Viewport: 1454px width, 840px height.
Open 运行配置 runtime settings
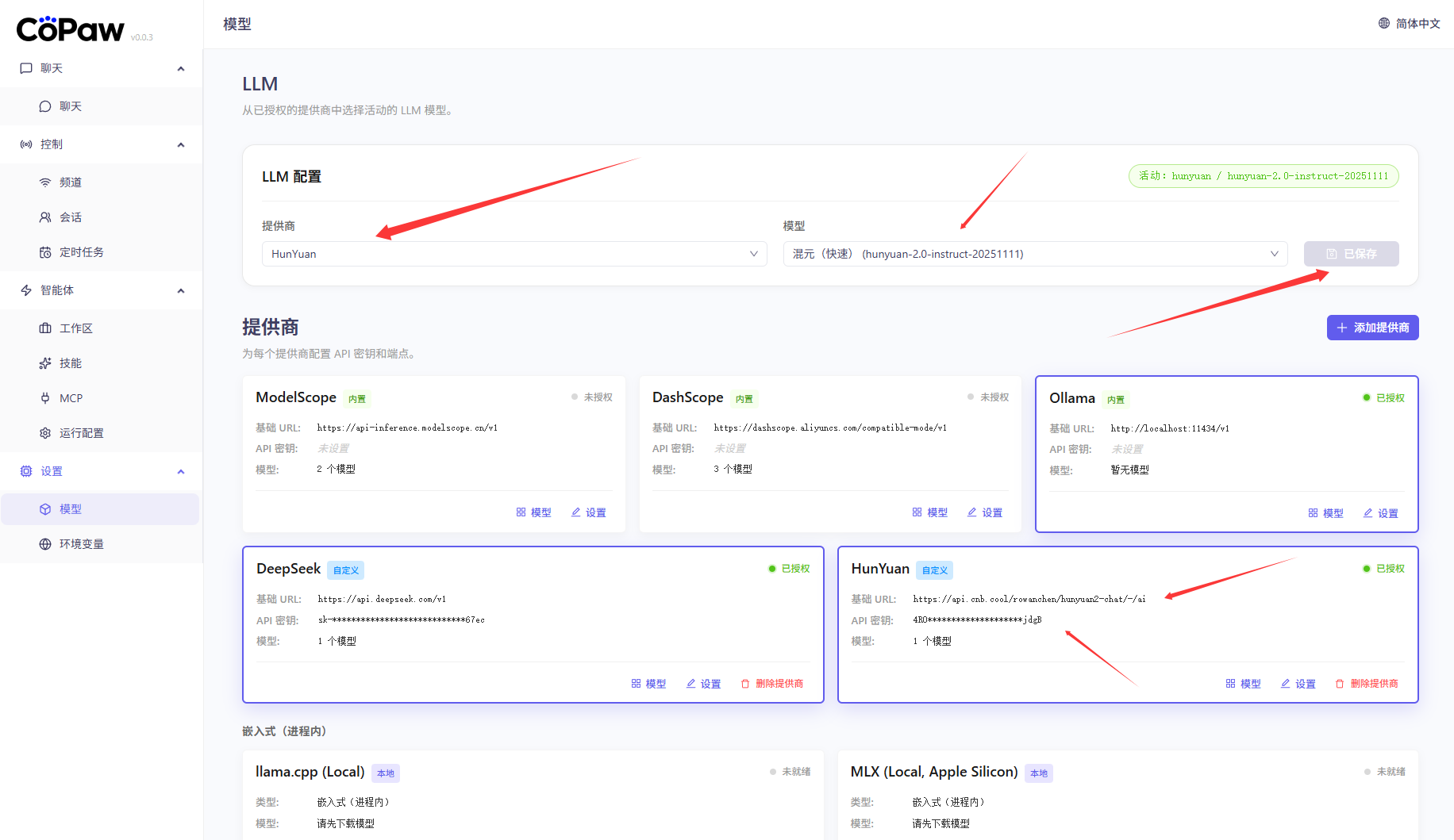click(81, 433)
